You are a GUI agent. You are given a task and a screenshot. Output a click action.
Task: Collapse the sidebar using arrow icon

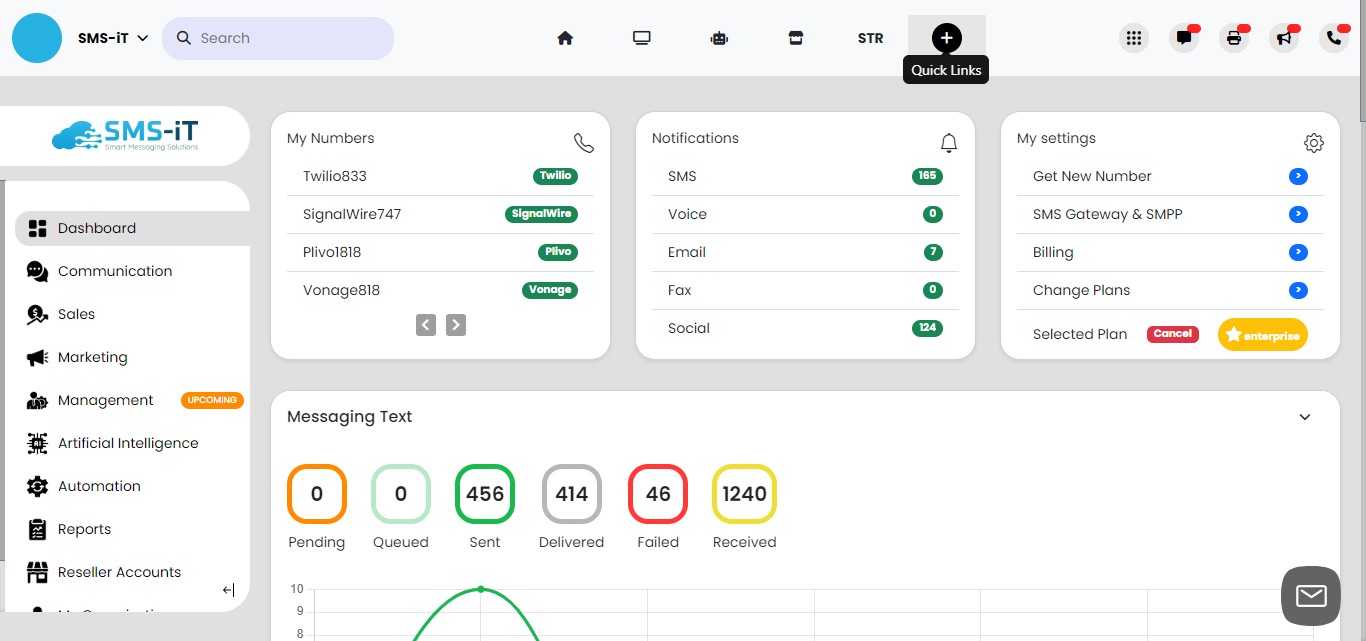[x=228, y=590]
